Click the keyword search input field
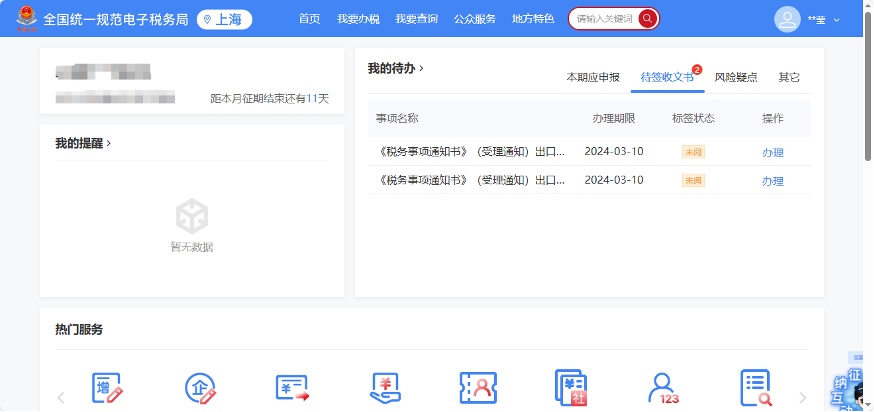 (603, 19)
